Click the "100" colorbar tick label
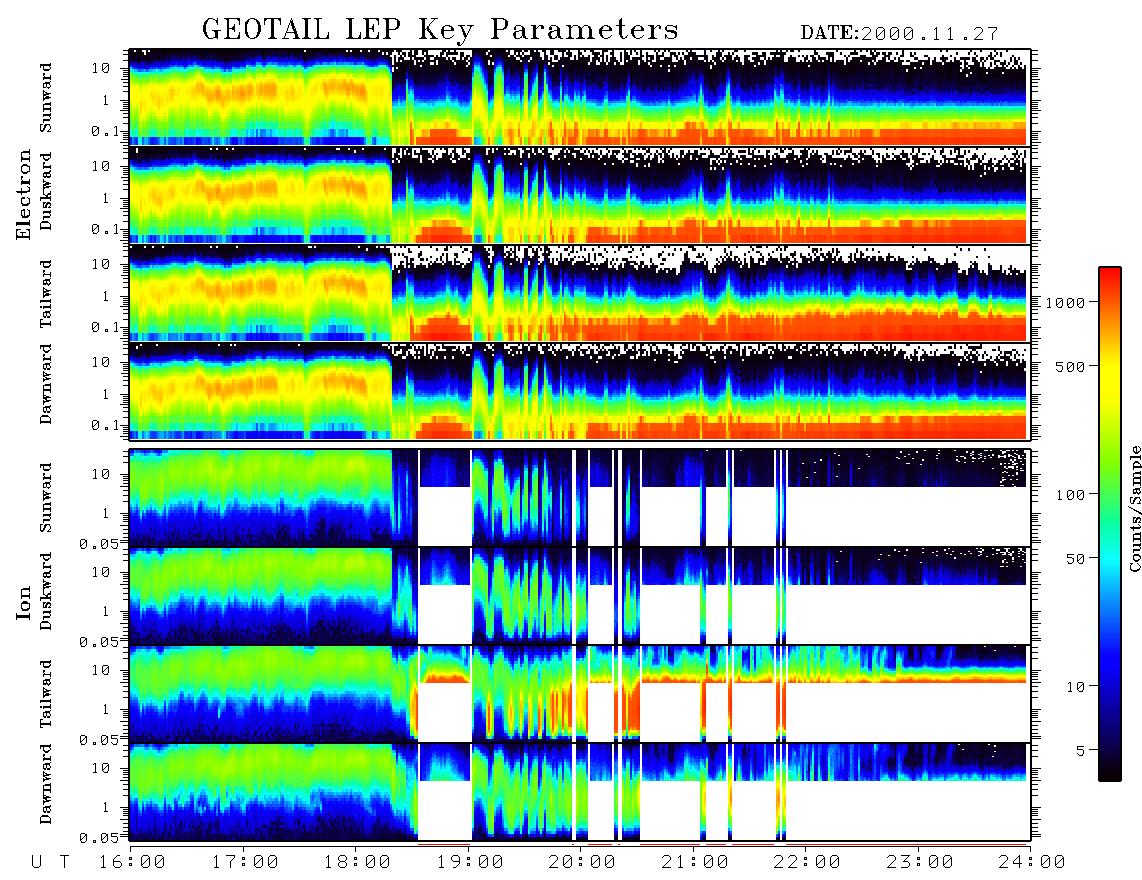Screen dimensions: 1142x880 tap(1071, 495)
